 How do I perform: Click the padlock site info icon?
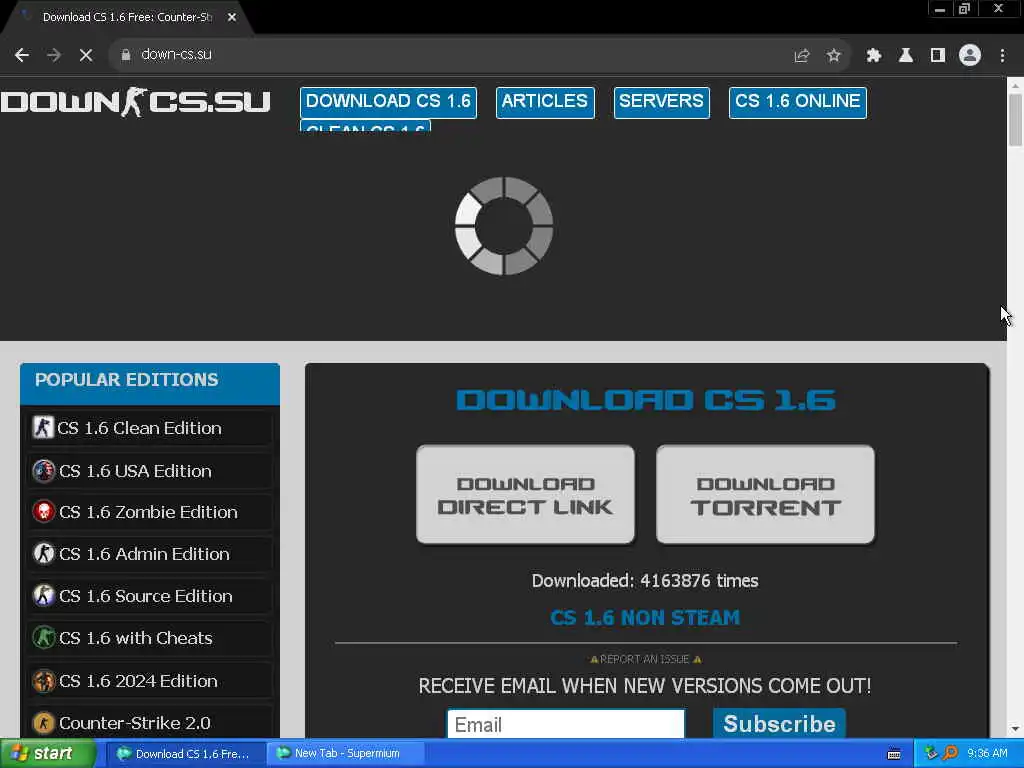(126, 55)
